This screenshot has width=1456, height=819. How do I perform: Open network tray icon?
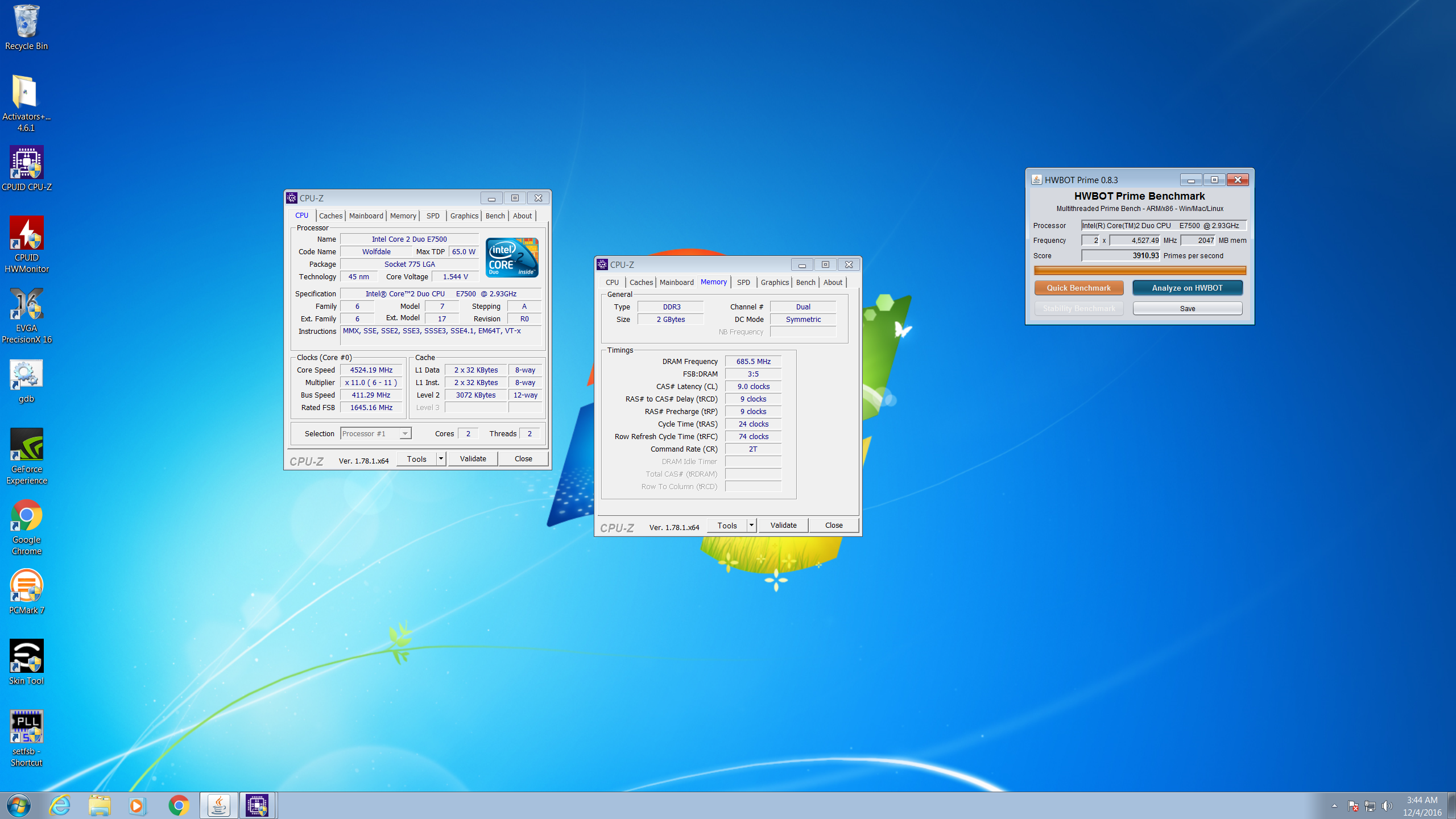[1370, 806]
